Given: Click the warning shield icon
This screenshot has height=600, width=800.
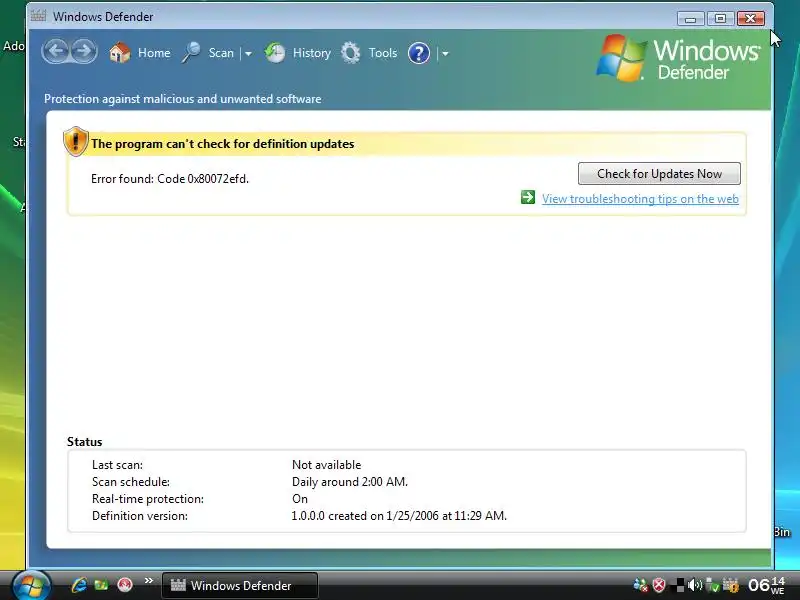Looking at the screenshot, I should click(x=76, y=141).
